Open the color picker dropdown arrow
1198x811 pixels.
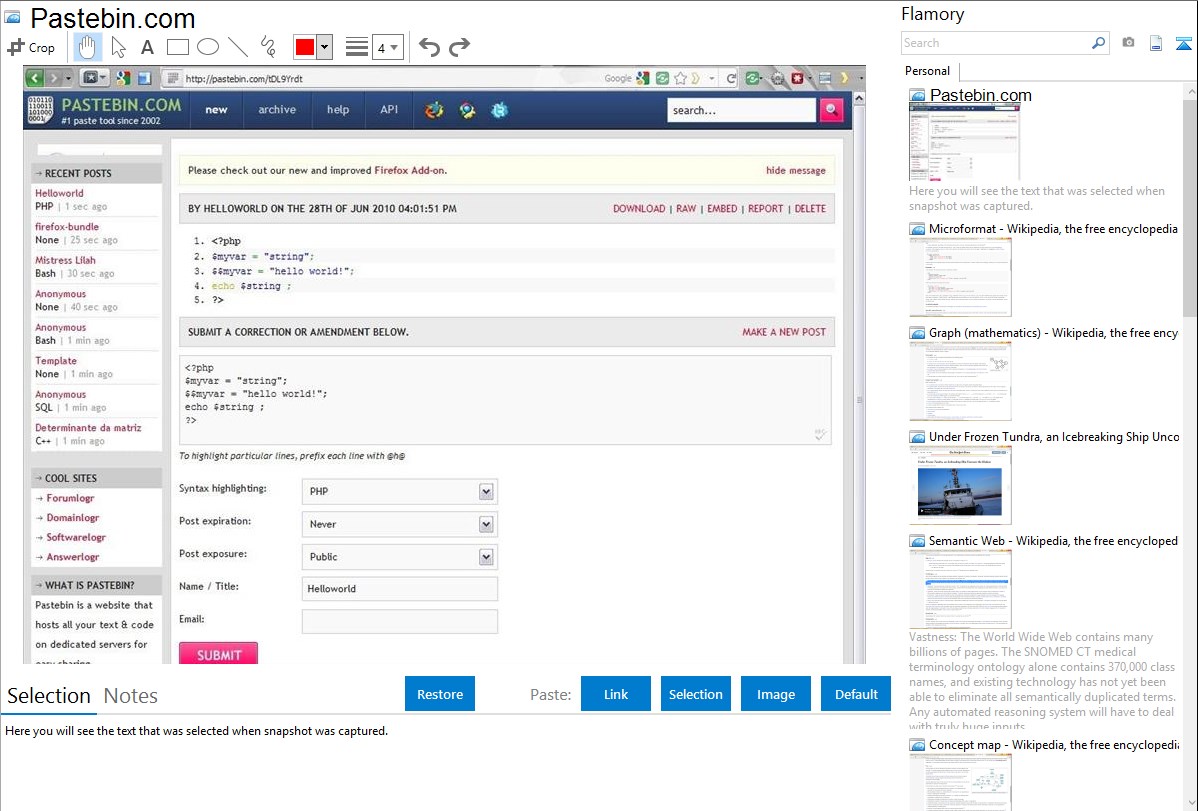click(x=325, y=47)
